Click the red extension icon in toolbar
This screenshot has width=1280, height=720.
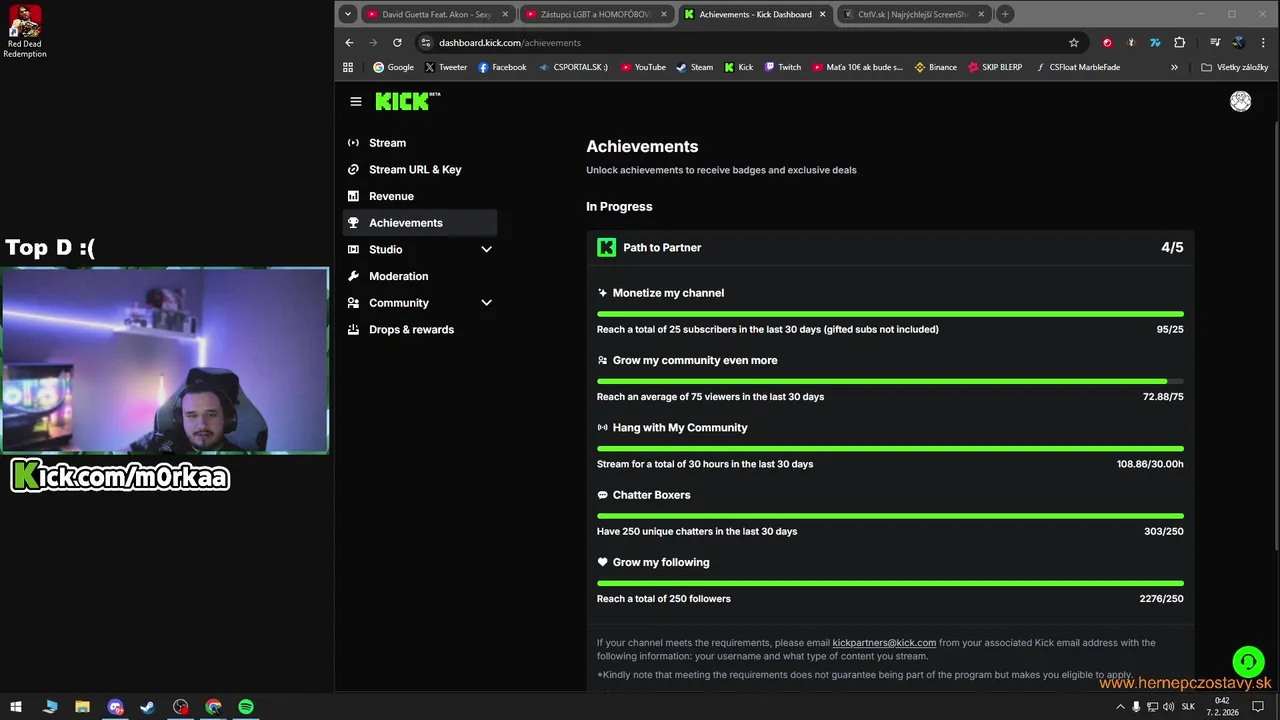tap(1107, 43)
